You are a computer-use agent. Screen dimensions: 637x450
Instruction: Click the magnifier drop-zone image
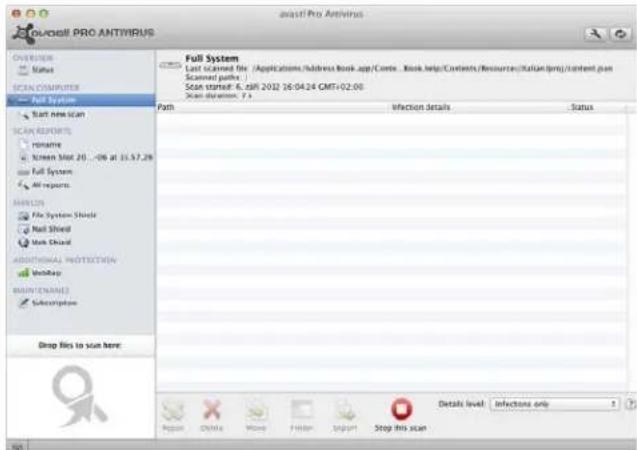[80, 396]
